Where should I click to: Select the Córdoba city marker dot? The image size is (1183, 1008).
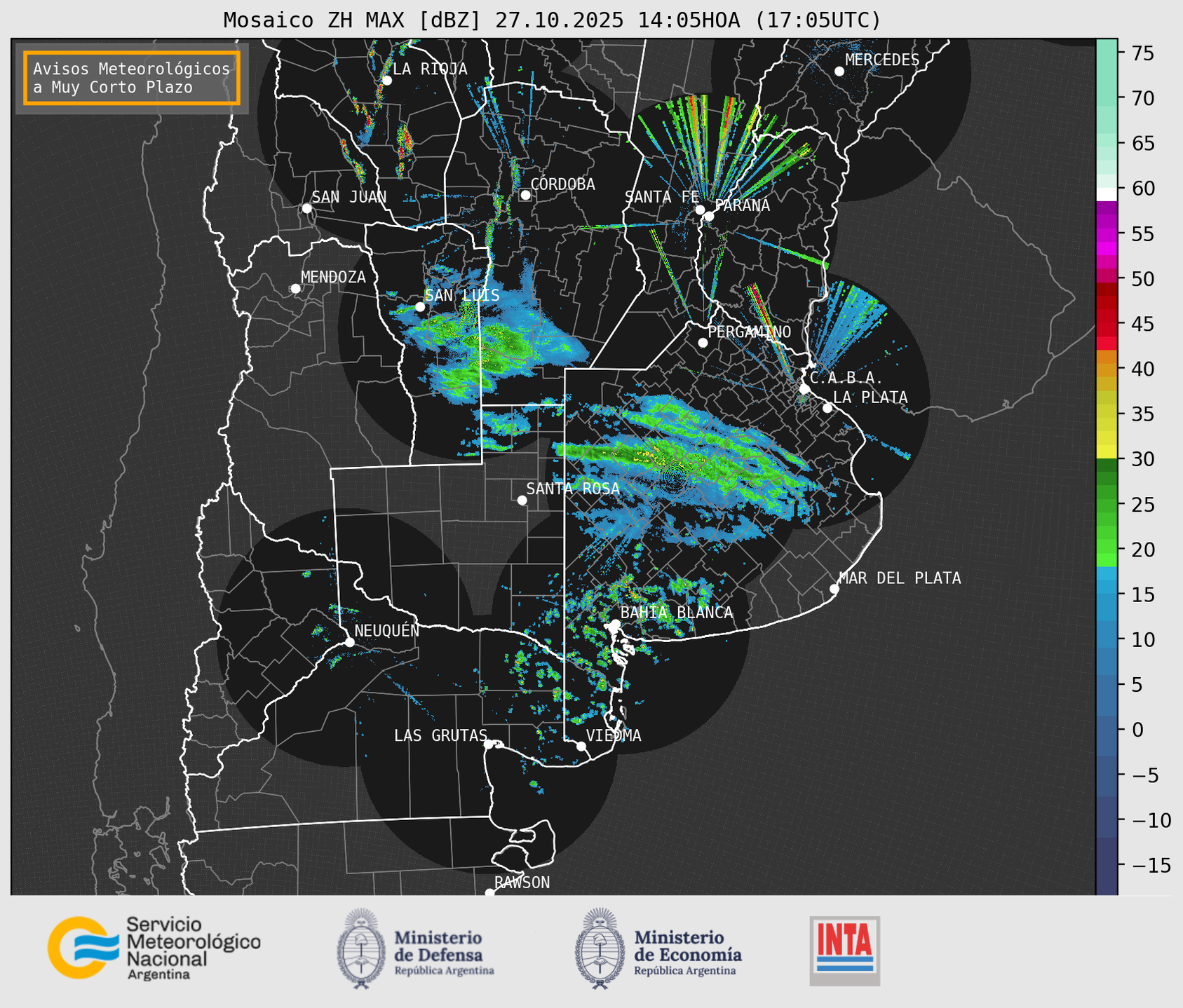[525, 195]
